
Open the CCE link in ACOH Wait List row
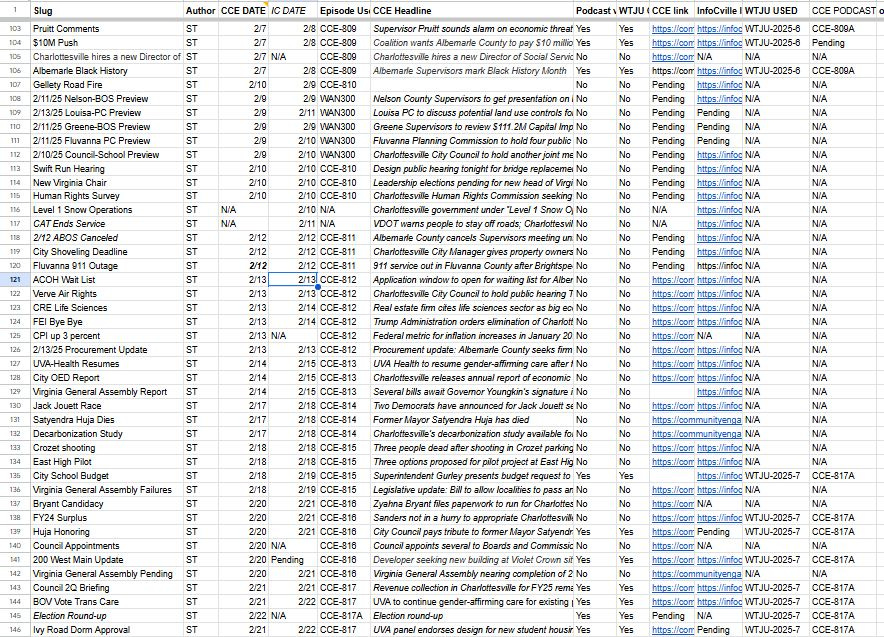point(673,280)
